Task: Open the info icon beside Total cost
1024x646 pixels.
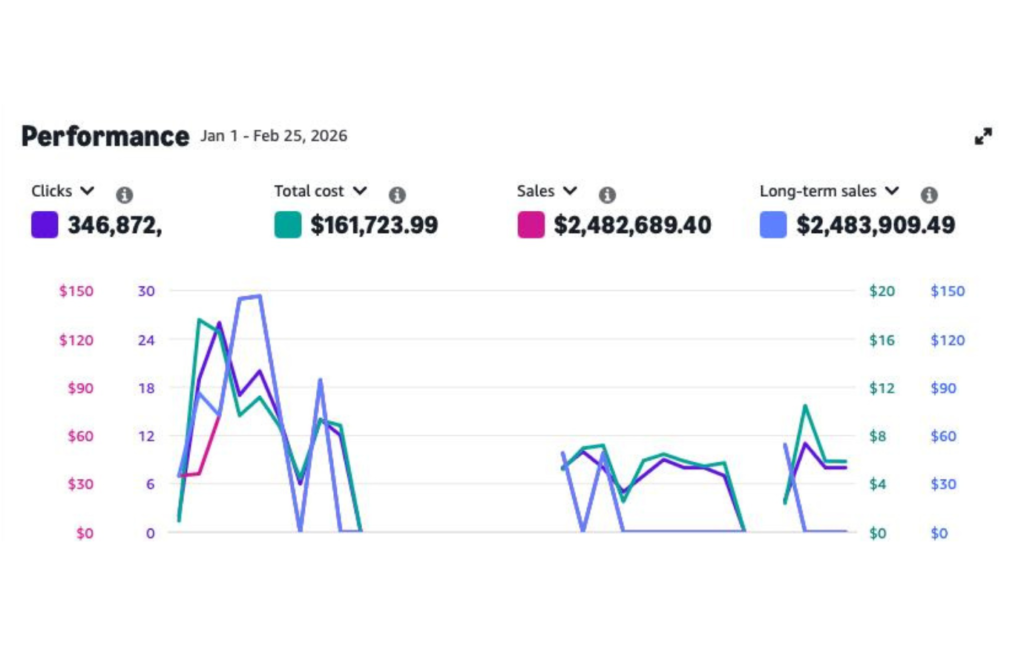Action: (x=397, y=195)
